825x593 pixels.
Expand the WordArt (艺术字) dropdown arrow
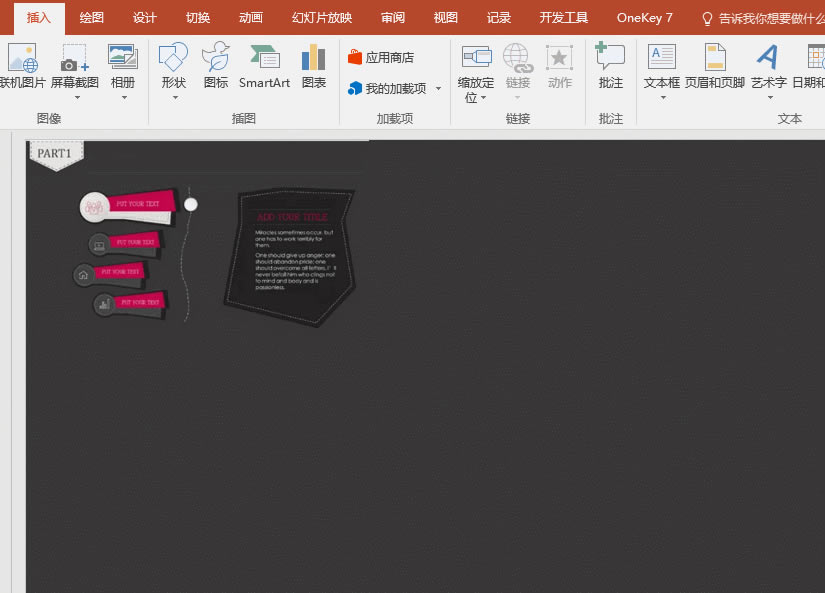point(770,98)
